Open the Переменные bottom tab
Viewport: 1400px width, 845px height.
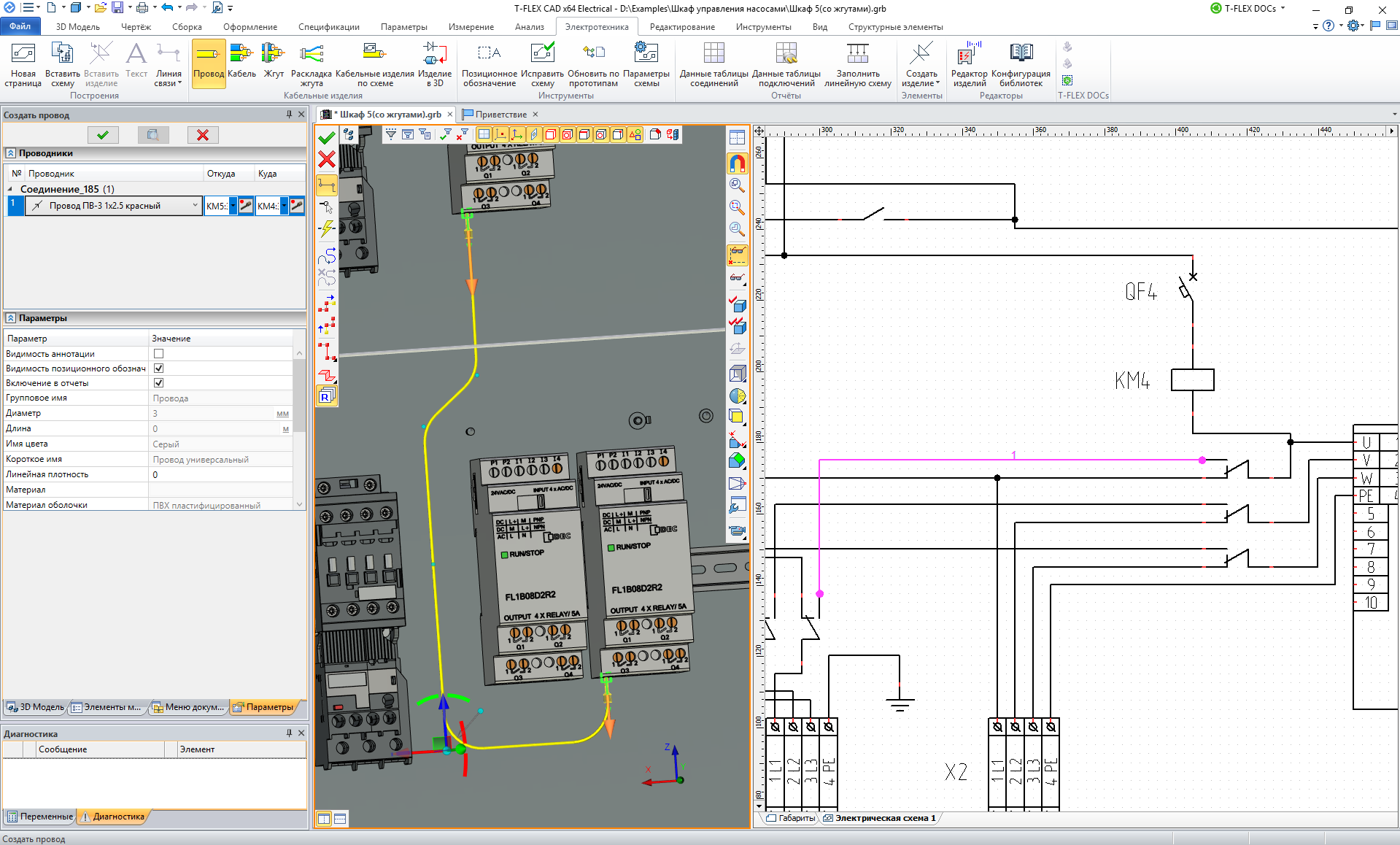[41, 817]
